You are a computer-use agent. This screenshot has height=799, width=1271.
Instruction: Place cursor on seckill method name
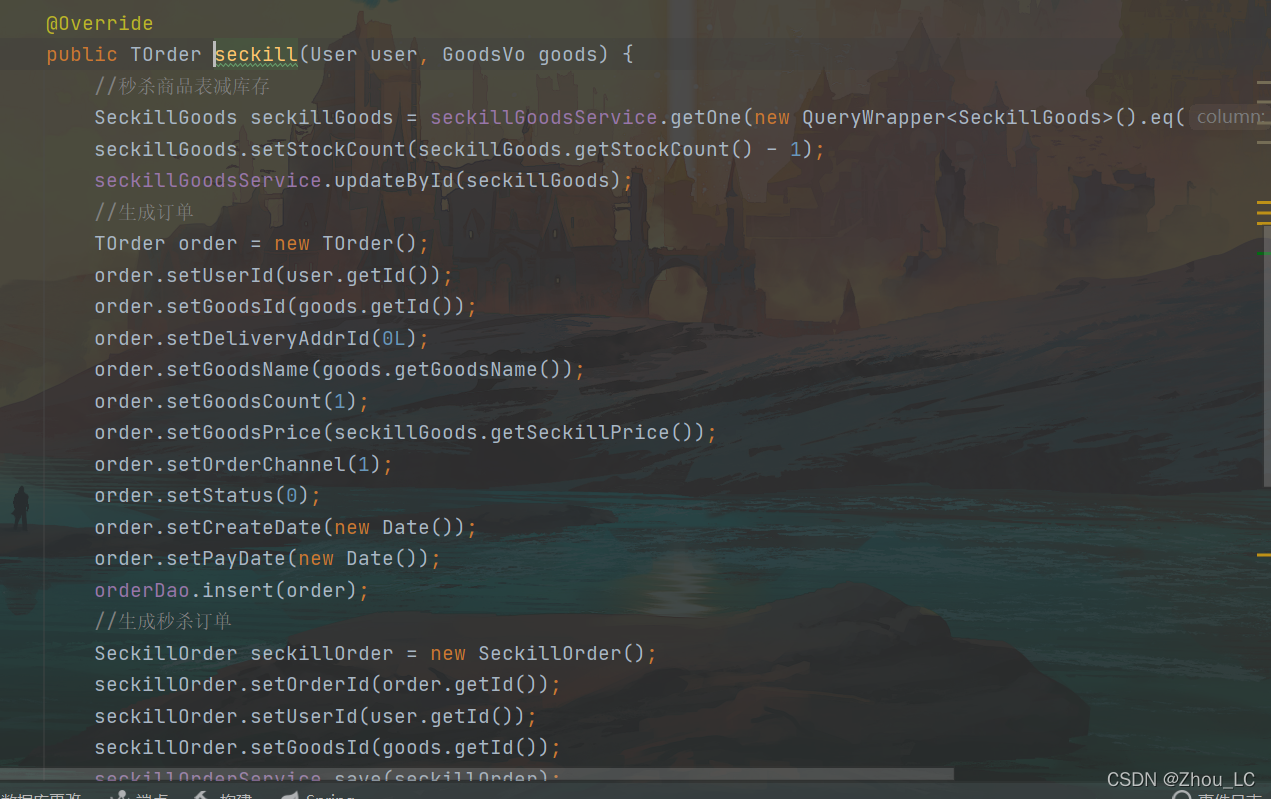[256, 54]
